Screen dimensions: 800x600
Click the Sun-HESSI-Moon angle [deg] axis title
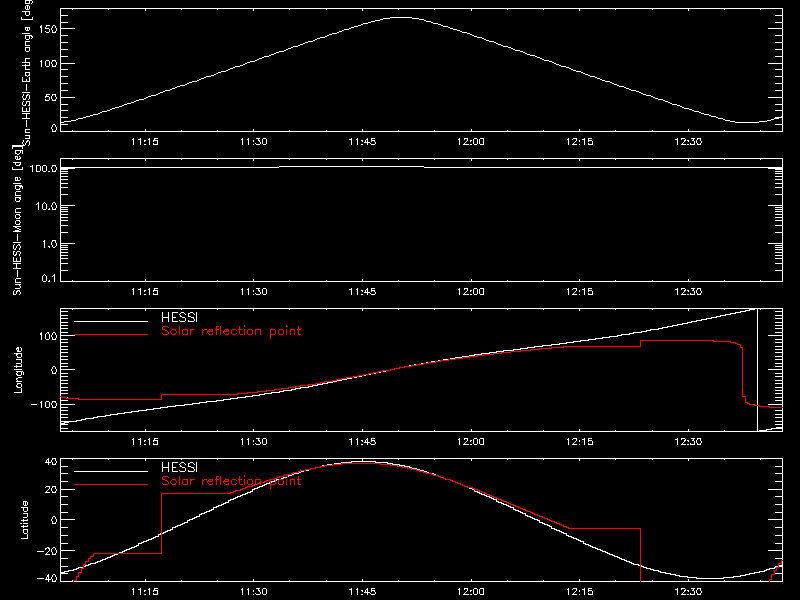click(17, 220)
